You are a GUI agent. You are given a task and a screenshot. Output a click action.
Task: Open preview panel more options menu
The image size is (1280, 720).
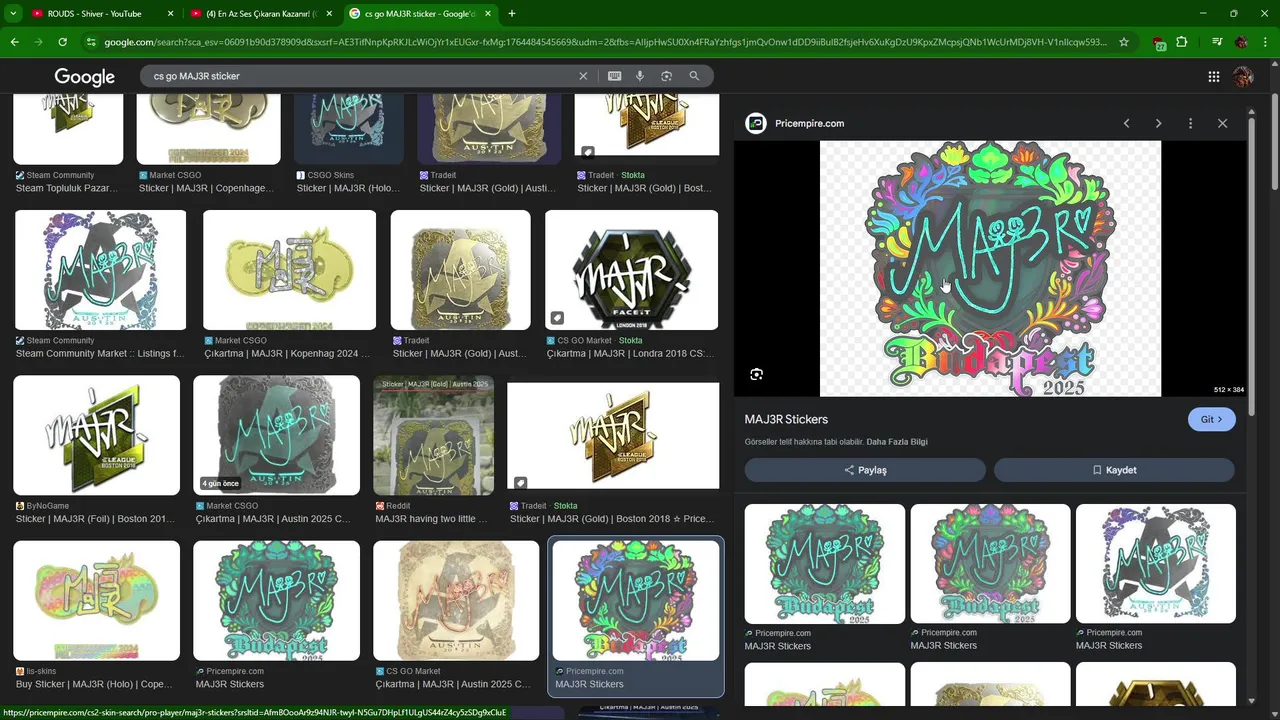tap(1190, 123)
